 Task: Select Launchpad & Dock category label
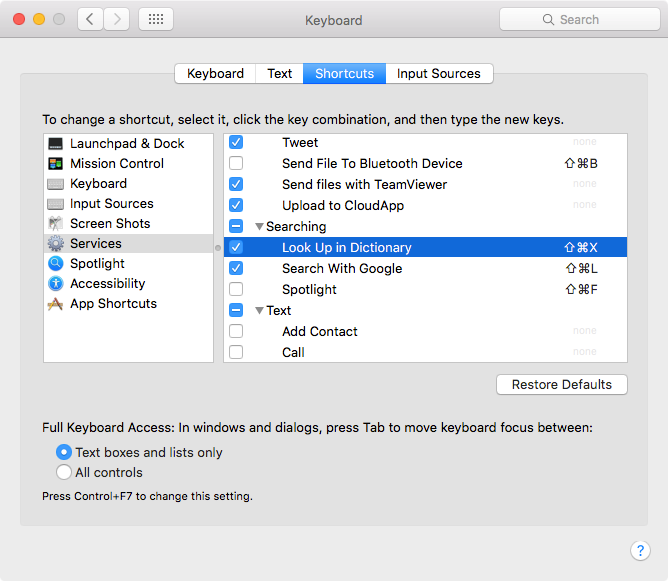[127, 144]
